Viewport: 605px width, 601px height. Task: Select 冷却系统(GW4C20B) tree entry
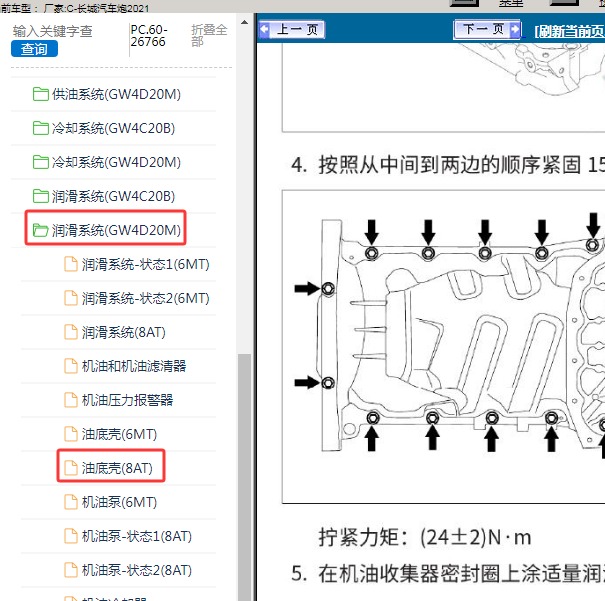tap(113, 128)
